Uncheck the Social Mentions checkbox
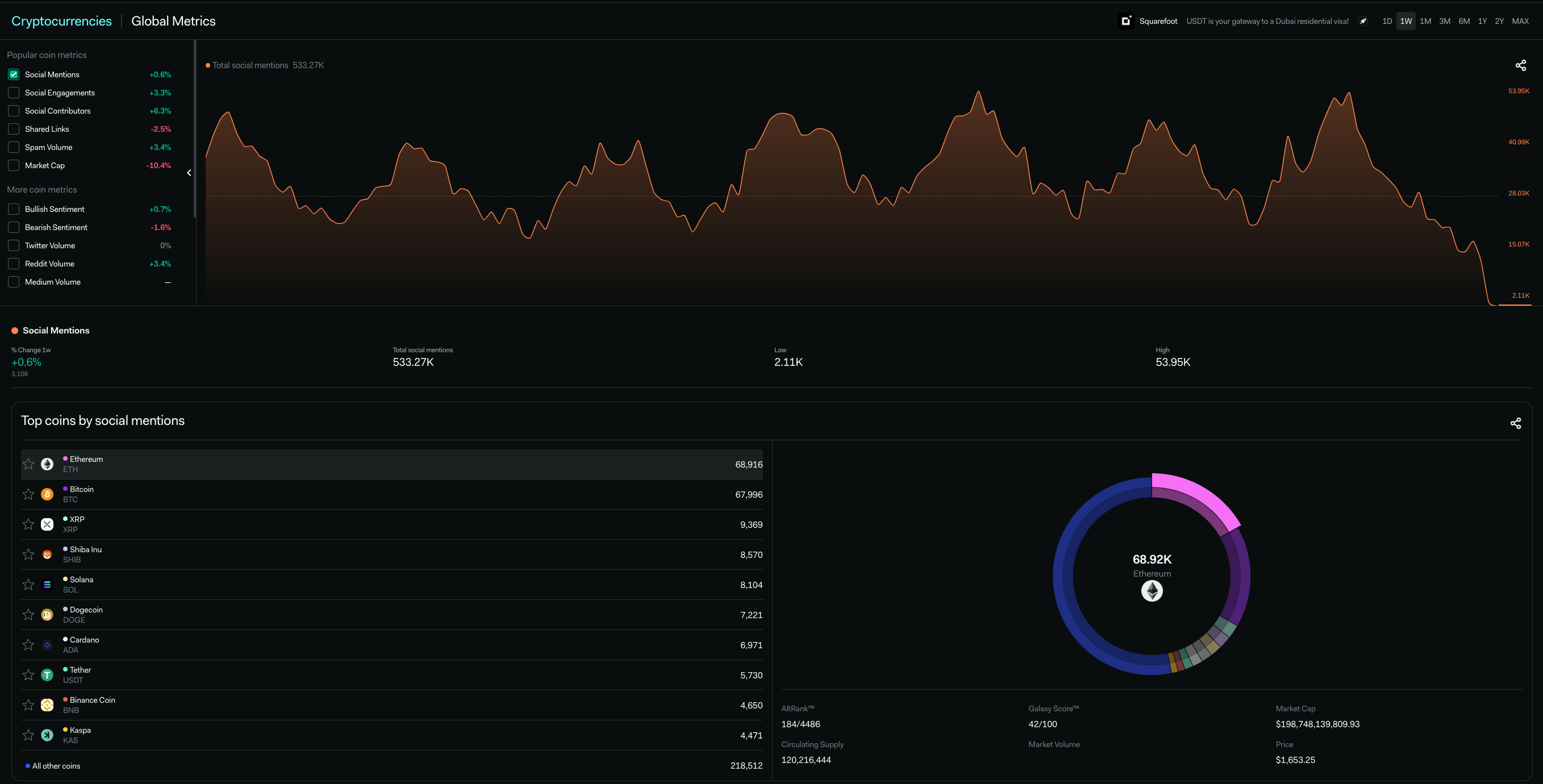This screenshot has height=784, width=1543. 14,74
